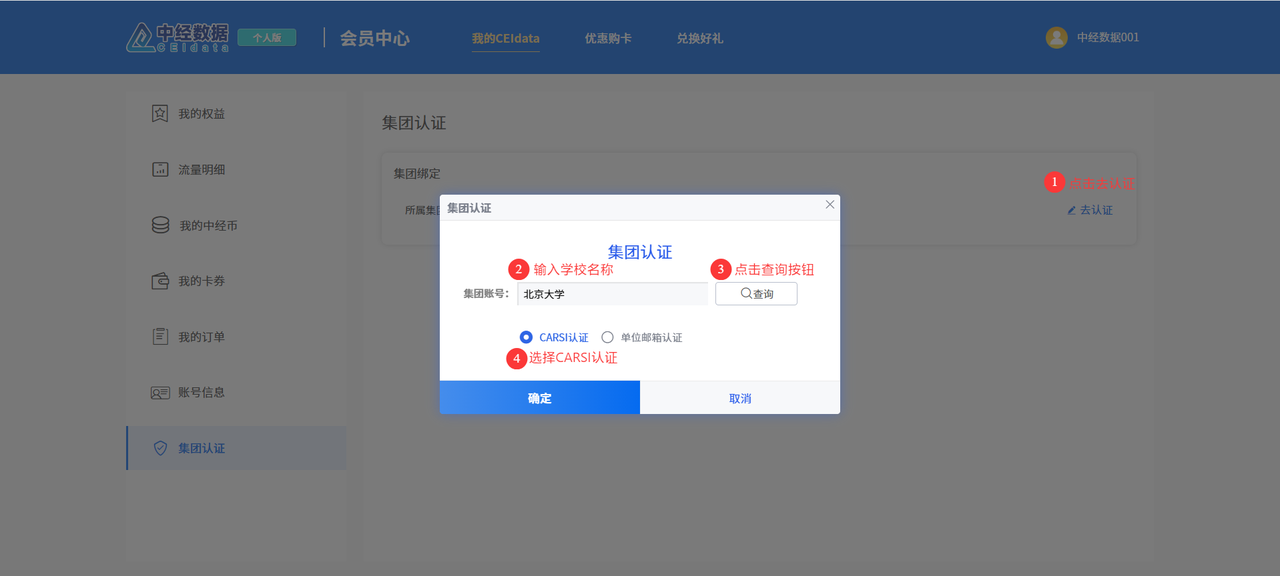Click the 我的卡券 wallet icon

pos(160,281)
